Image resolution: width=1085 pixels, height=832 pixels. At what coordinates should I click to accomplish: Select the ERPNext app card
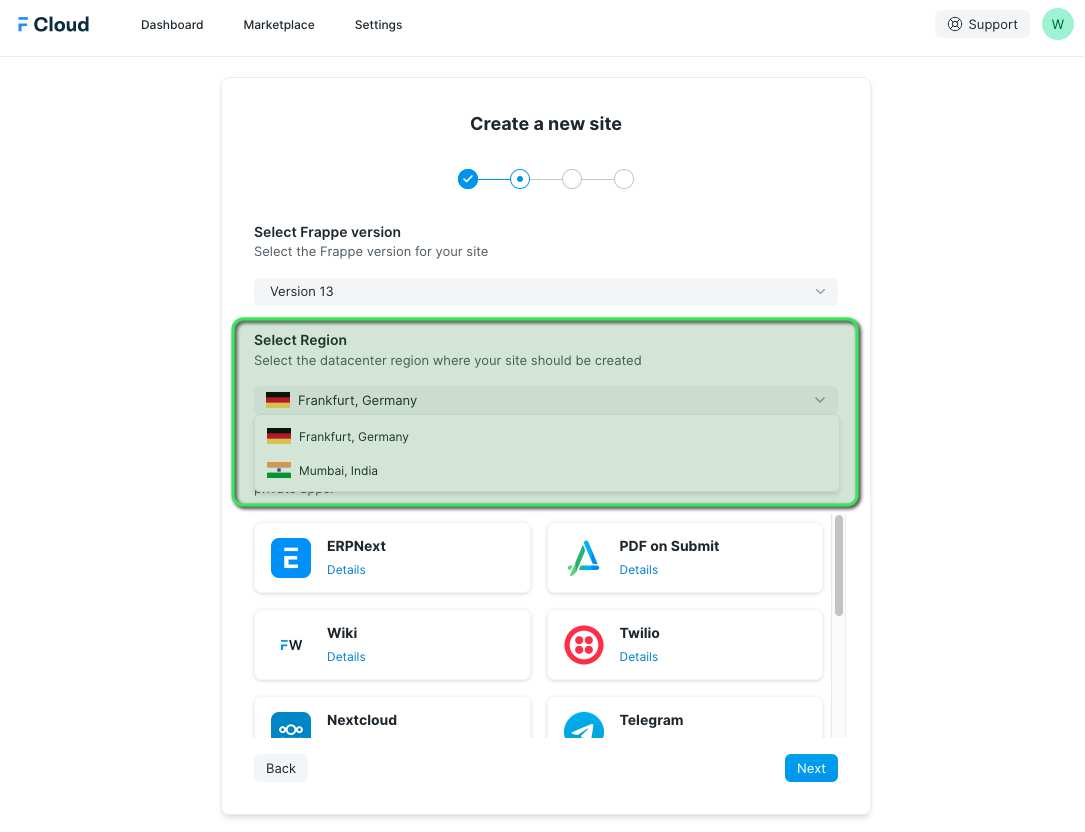click(x=392, y=558)
